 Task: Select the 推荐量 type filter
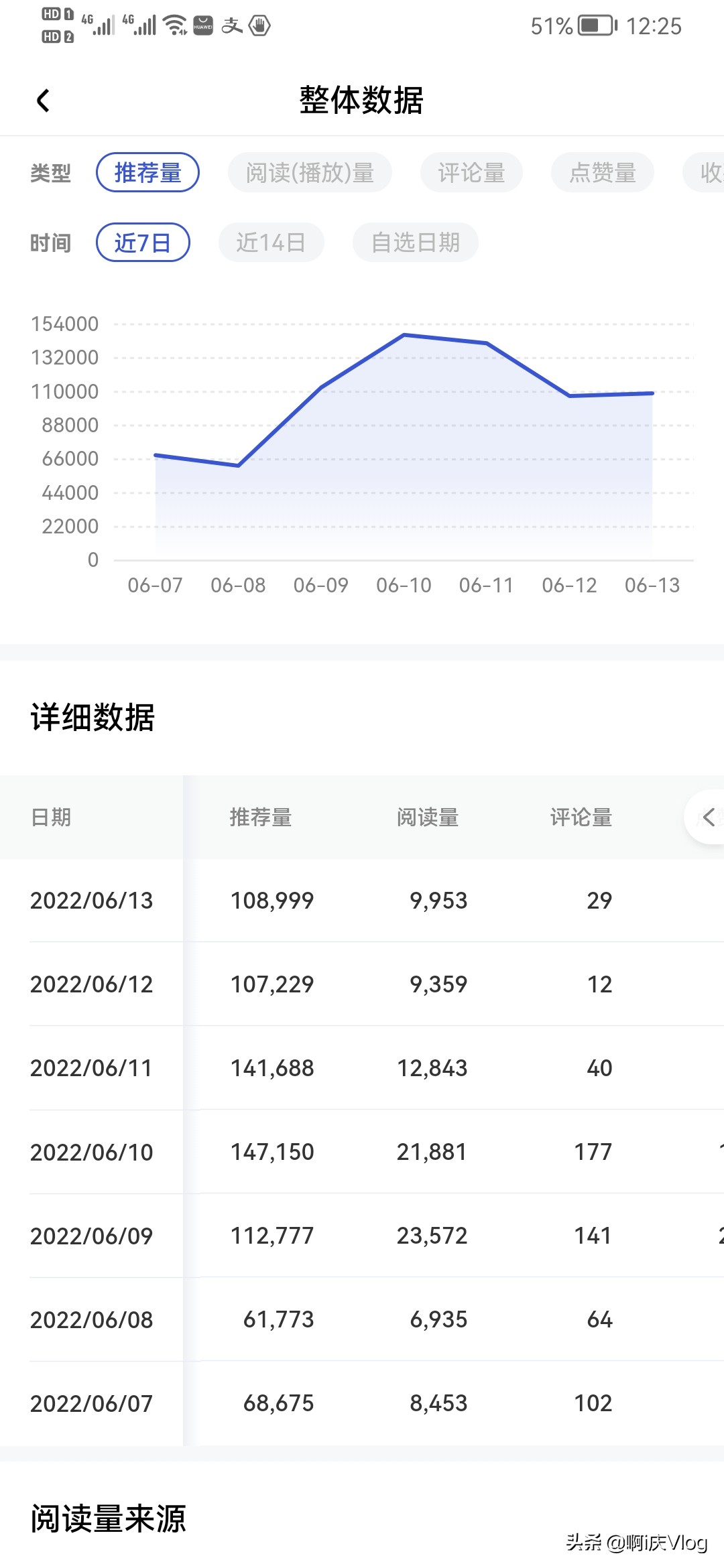147,172
